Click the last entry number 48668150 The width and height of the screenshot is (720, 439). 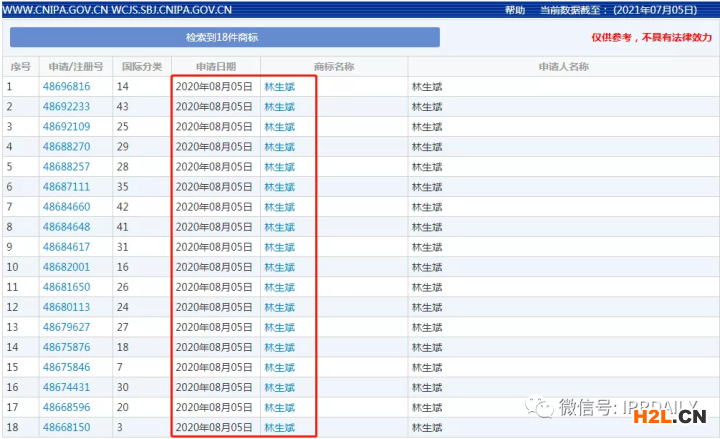click(66, 427)
